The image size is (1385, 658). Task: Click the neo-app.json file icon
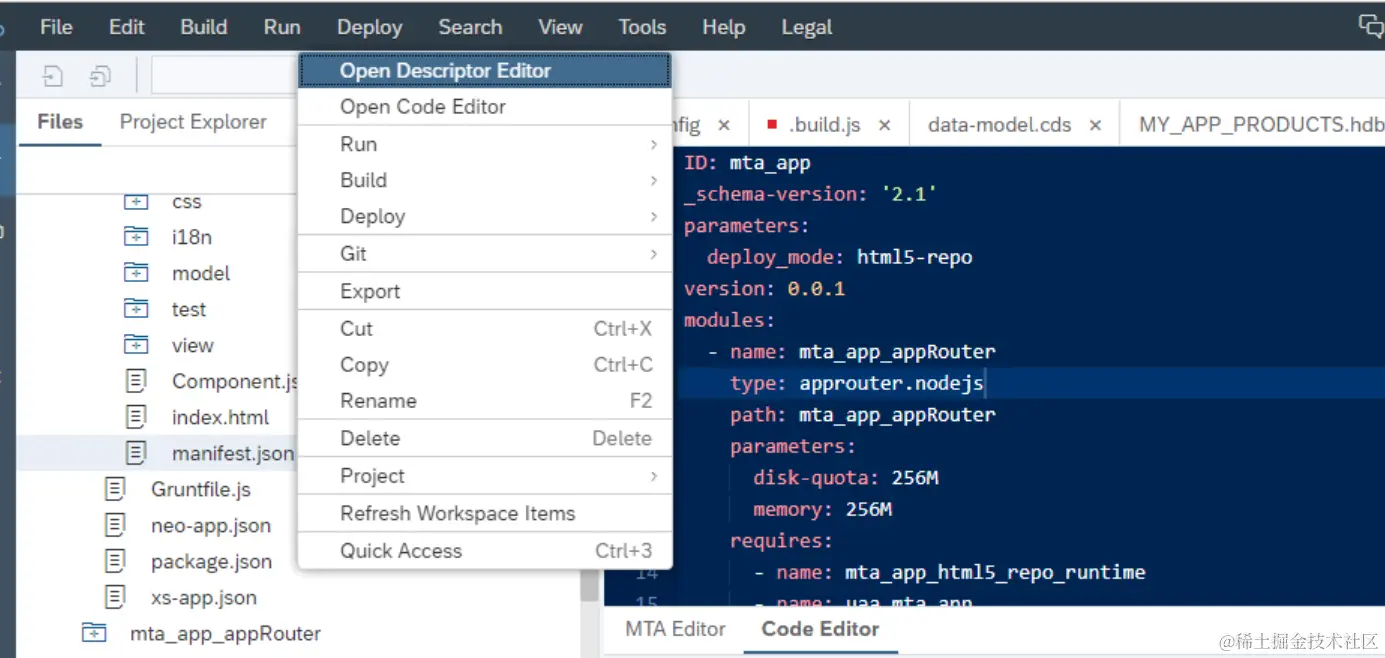pos(116,525)
